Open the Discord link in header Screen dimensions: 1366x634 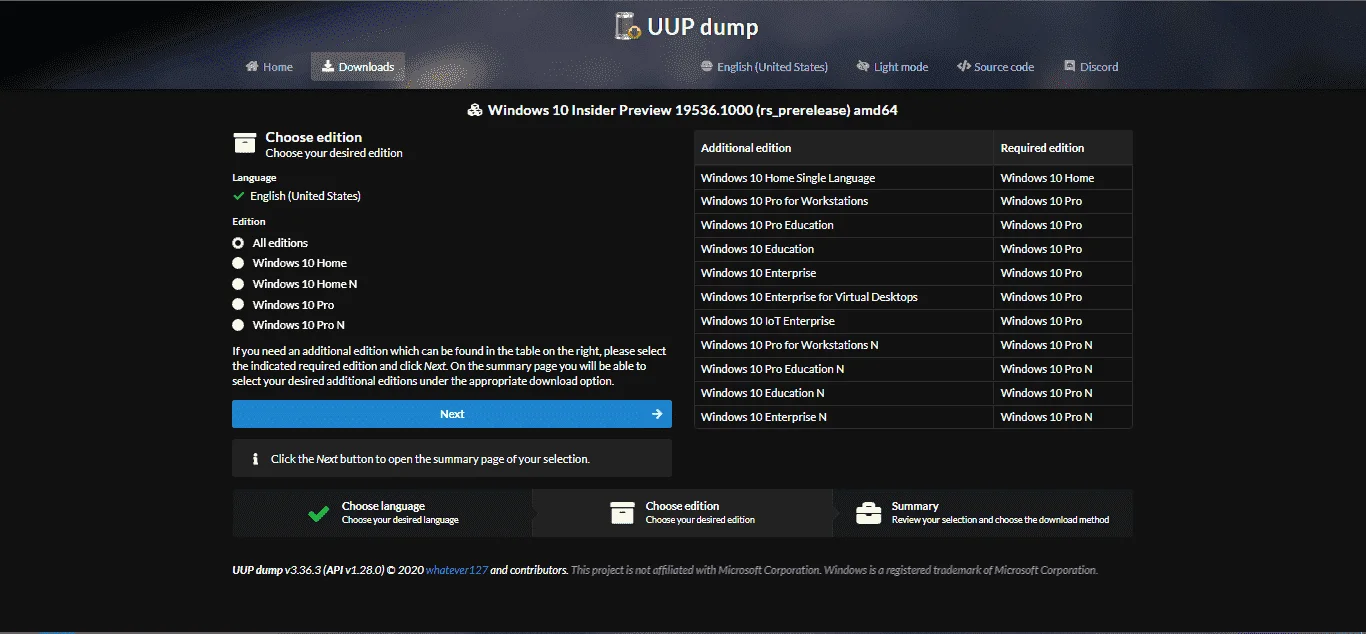(x=1091, y=67)
